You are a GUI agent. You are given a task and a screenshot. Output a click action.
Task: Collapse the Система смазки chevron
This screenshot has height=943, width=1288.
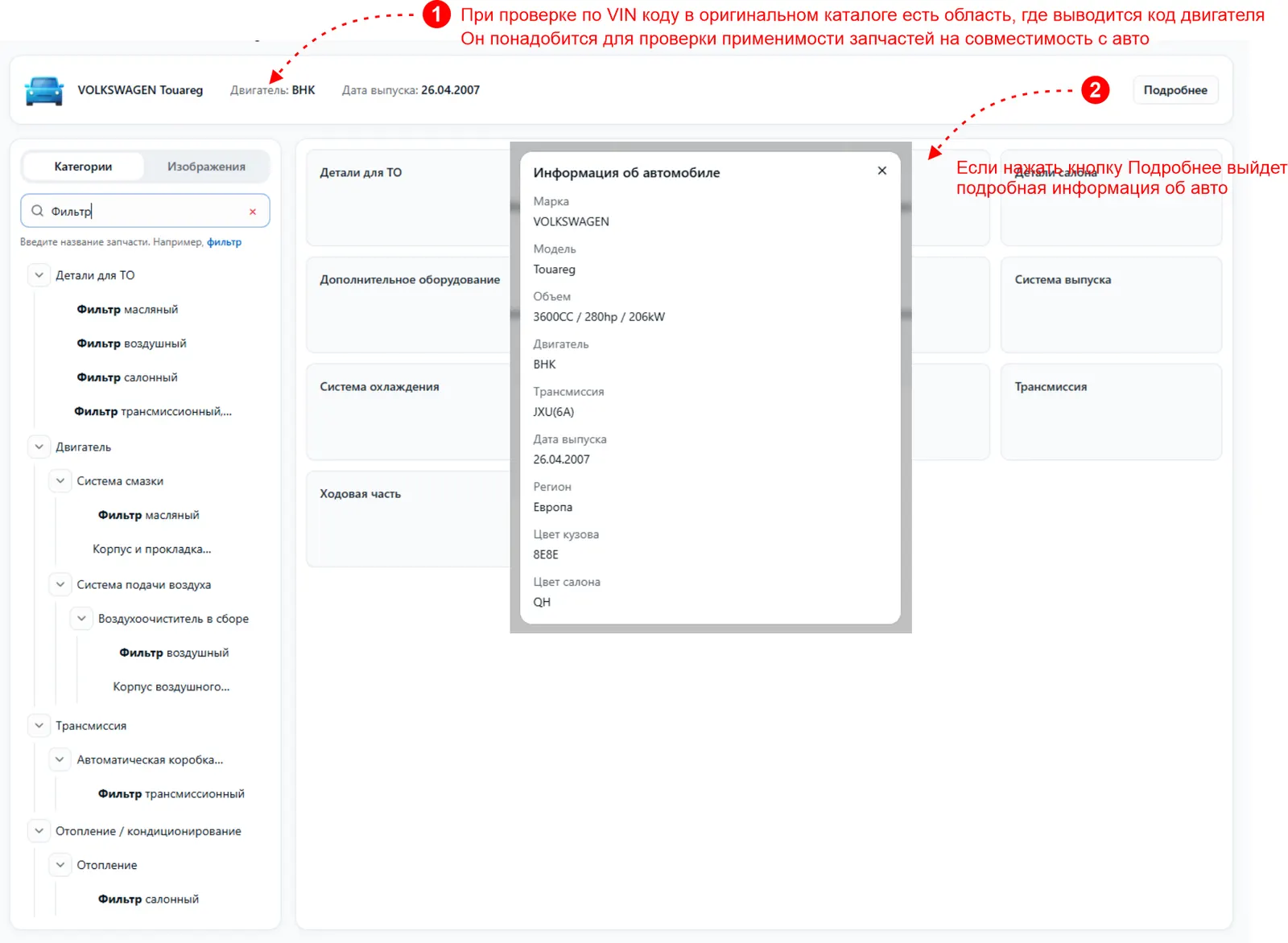click(x=60, y=481)
